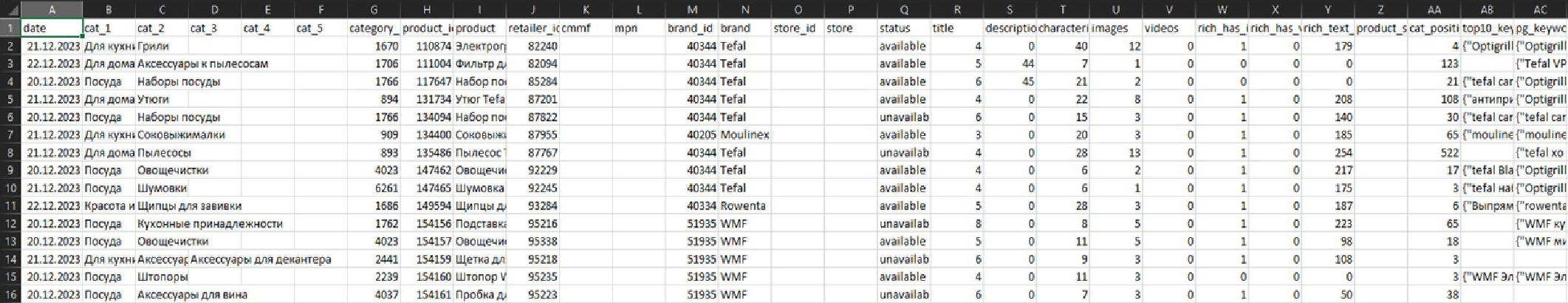Select the cell with product id 110874
The width and height of the screenshot is (1568, 303).
[x=427, y=46]
